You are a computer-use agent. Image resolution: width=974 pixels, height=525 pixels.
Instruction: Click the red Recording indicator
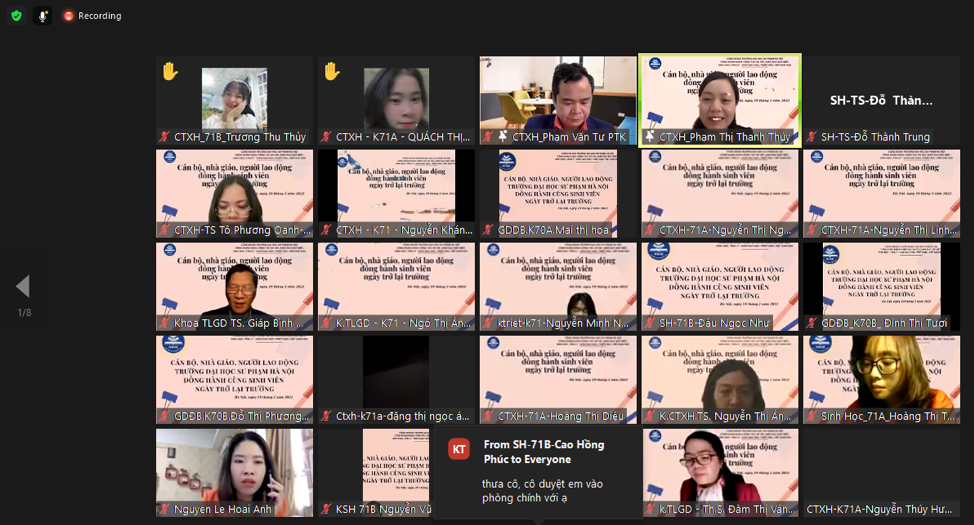pos(92,16)
